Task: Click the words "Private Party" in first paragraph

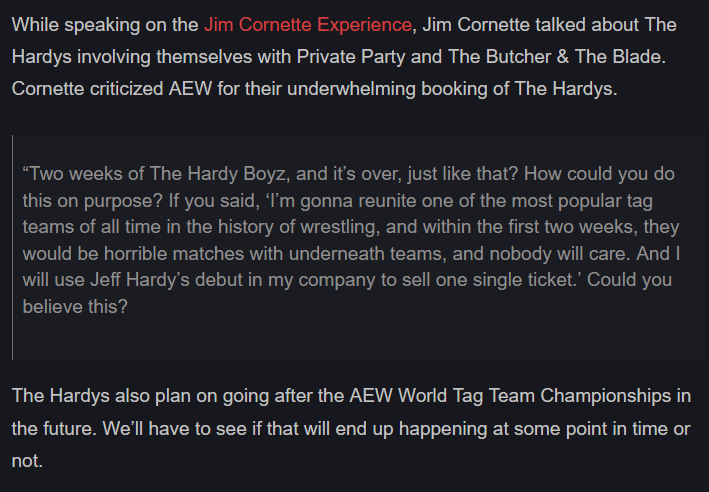Action: tap(369, 57)
